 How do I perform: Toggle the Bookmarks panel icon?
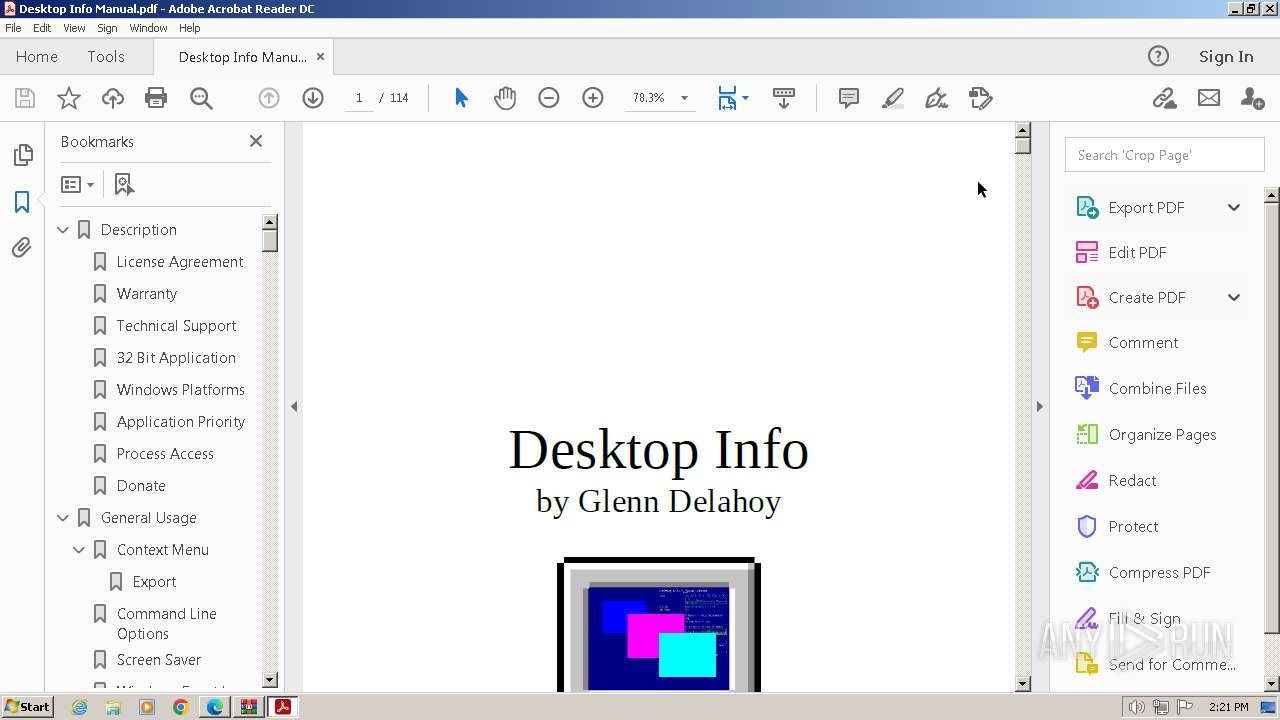coord(22,201)
